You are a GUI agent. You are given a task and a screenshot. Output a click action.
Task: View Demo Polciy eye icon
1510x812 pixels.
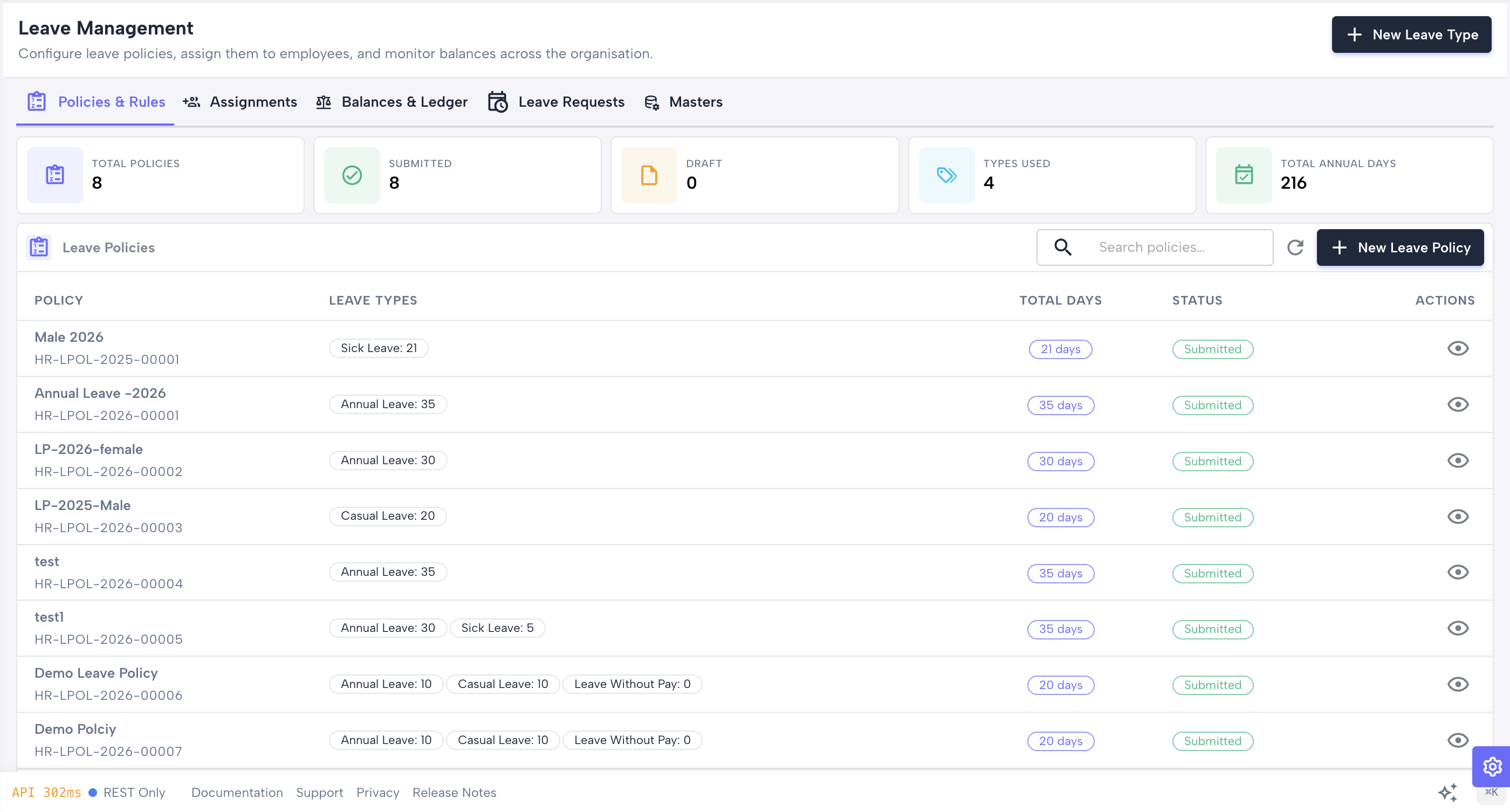1458,740
